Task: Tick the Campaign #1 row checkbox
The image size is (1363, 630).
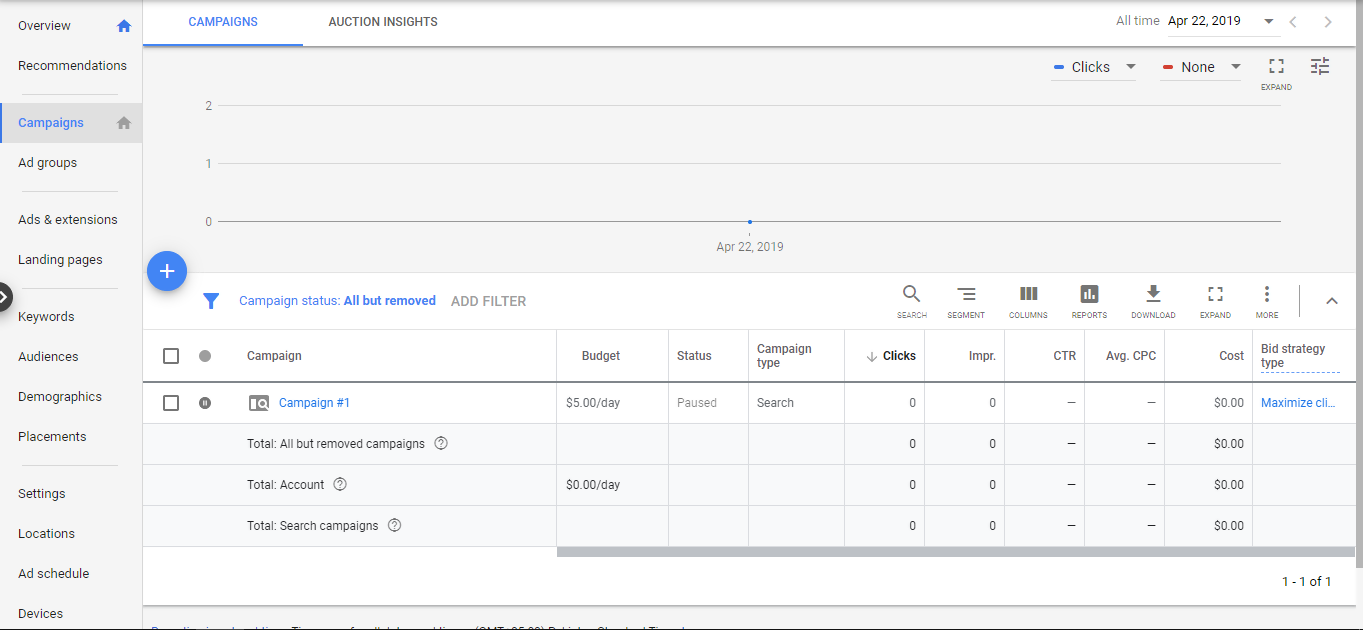Action: 171,403
